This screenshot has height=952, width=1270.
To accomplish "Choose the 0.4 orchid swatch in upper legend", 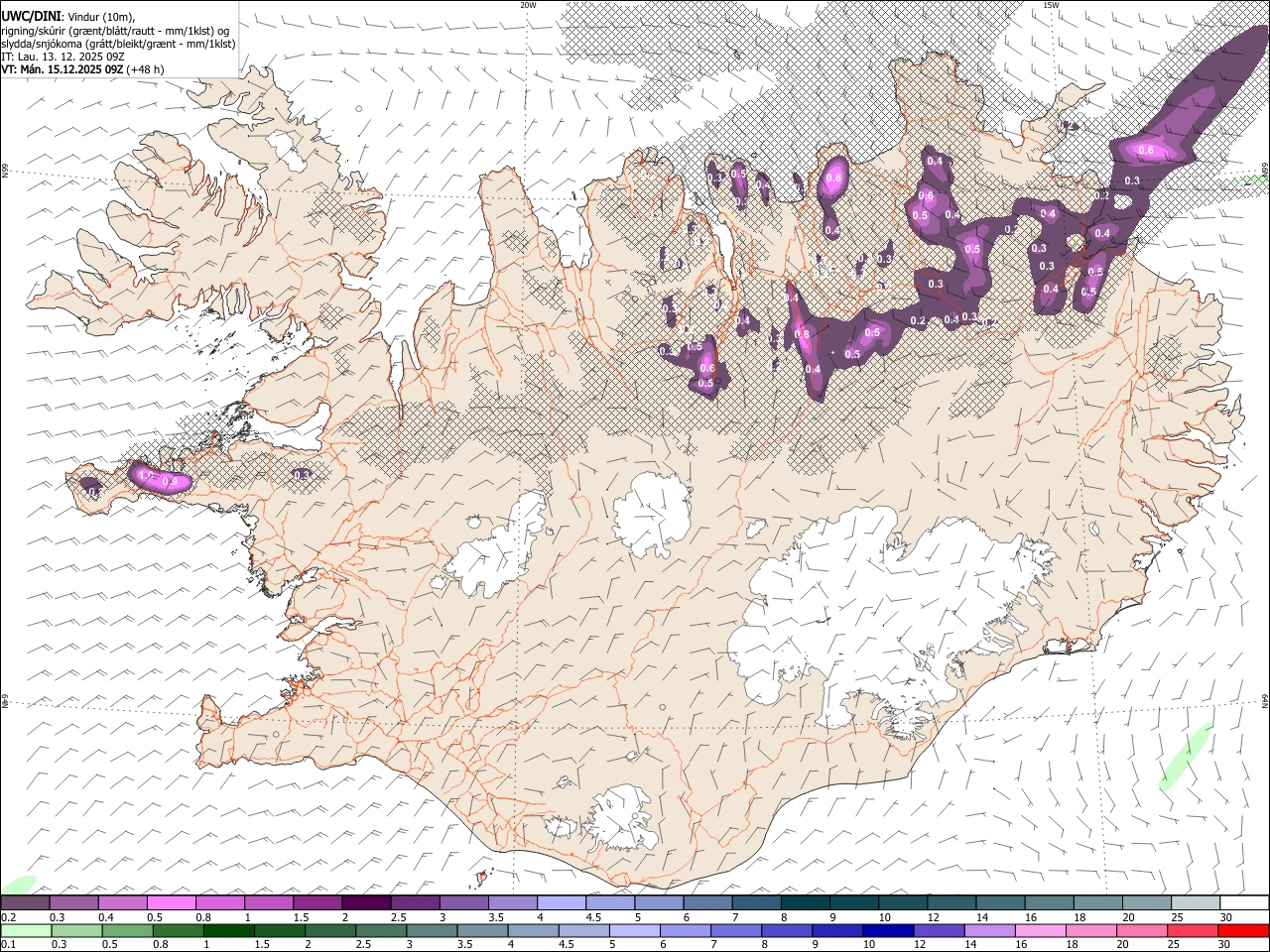I will click(x=123, y=903).
